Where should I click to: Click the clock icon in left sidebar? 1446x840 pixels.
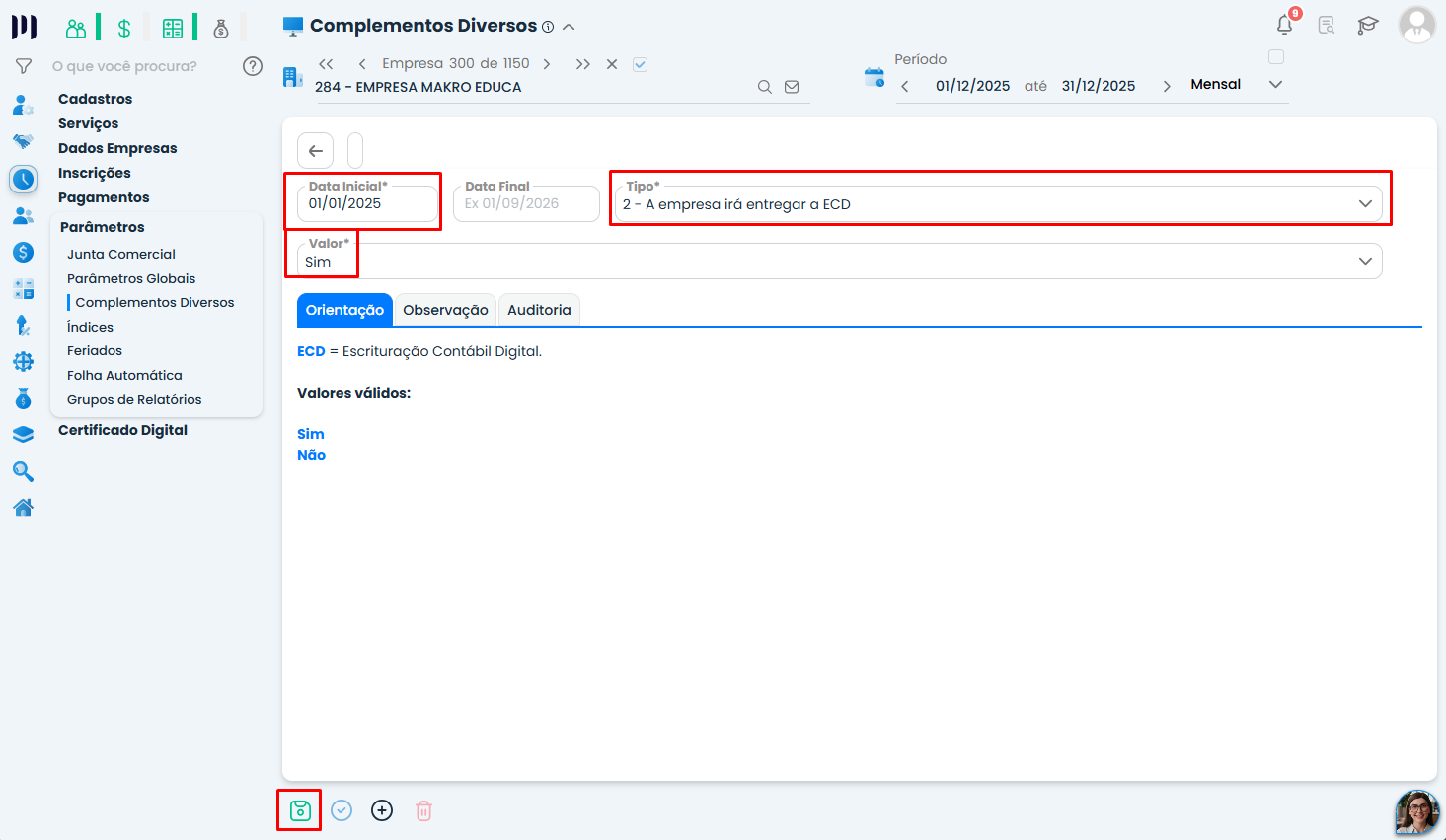click(x=24, y=179)
